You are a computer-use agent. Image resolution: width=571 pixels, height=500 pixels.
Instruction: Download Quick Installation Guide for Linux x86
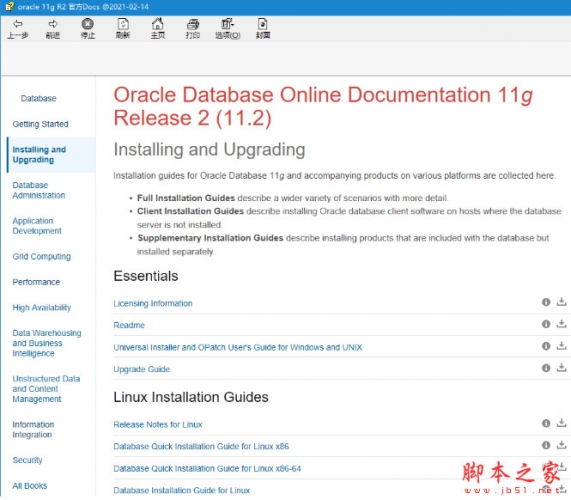[x=562, y=445]
